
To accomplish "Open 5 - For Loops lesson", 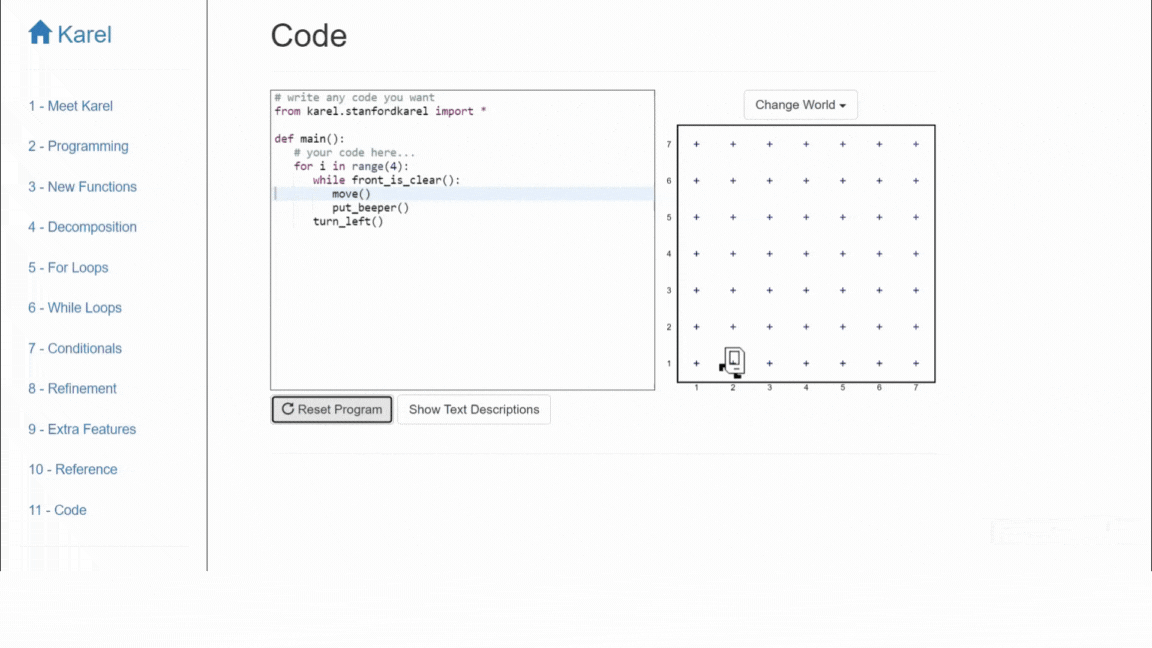I will (68, 268).
